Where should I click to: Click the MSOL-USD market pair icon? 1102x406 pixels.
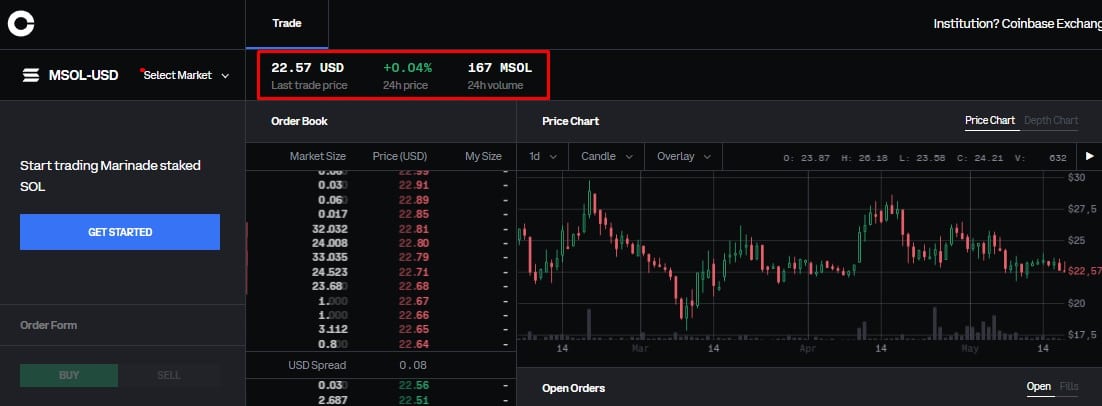click(x=31, y=75)
